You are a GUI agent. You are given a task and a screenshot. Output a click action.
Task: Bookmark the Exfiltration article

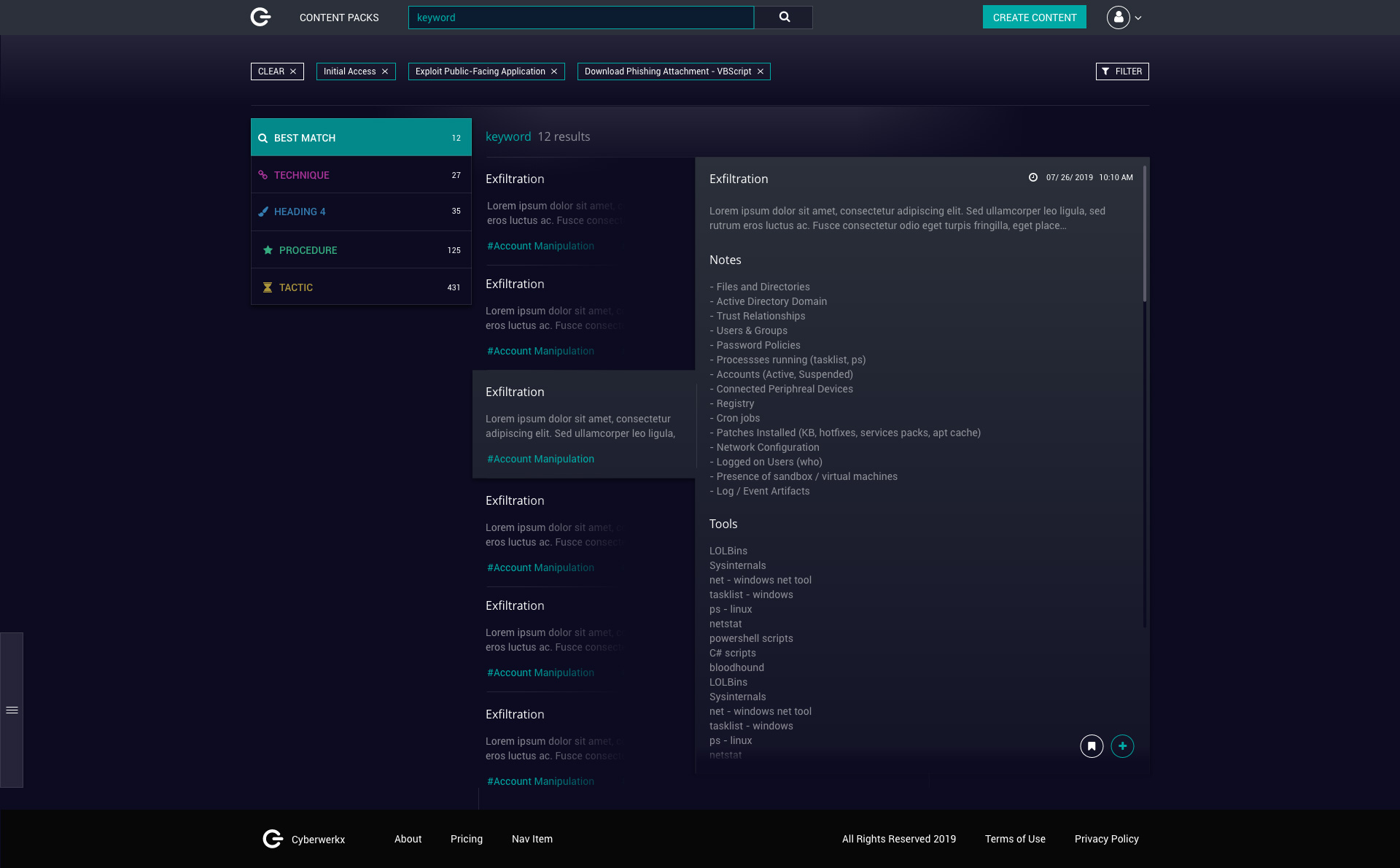coord(1092,745)
